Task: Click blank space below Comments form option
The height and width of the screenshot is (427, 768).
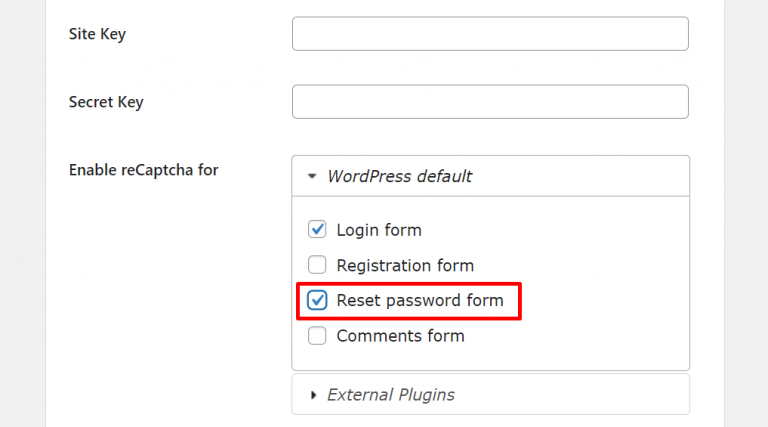Action: point(490,358)
